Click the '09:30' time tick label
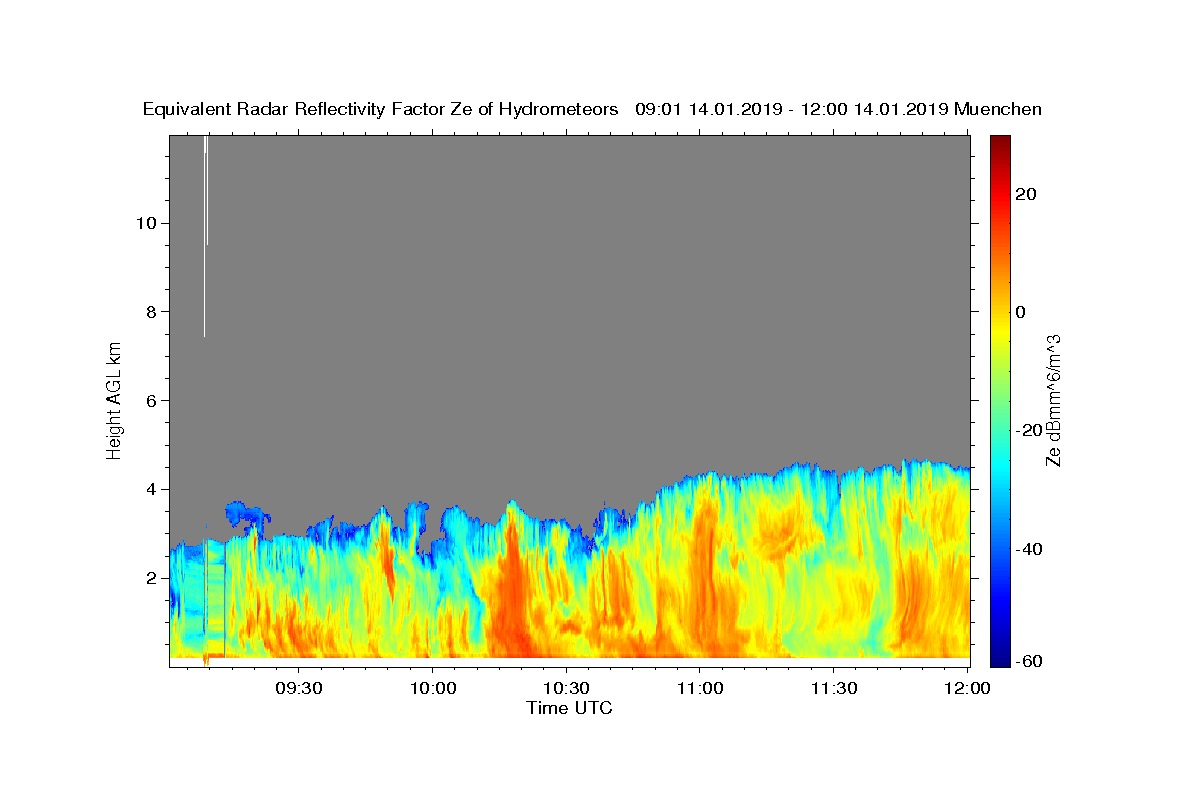 pos(298,688)
